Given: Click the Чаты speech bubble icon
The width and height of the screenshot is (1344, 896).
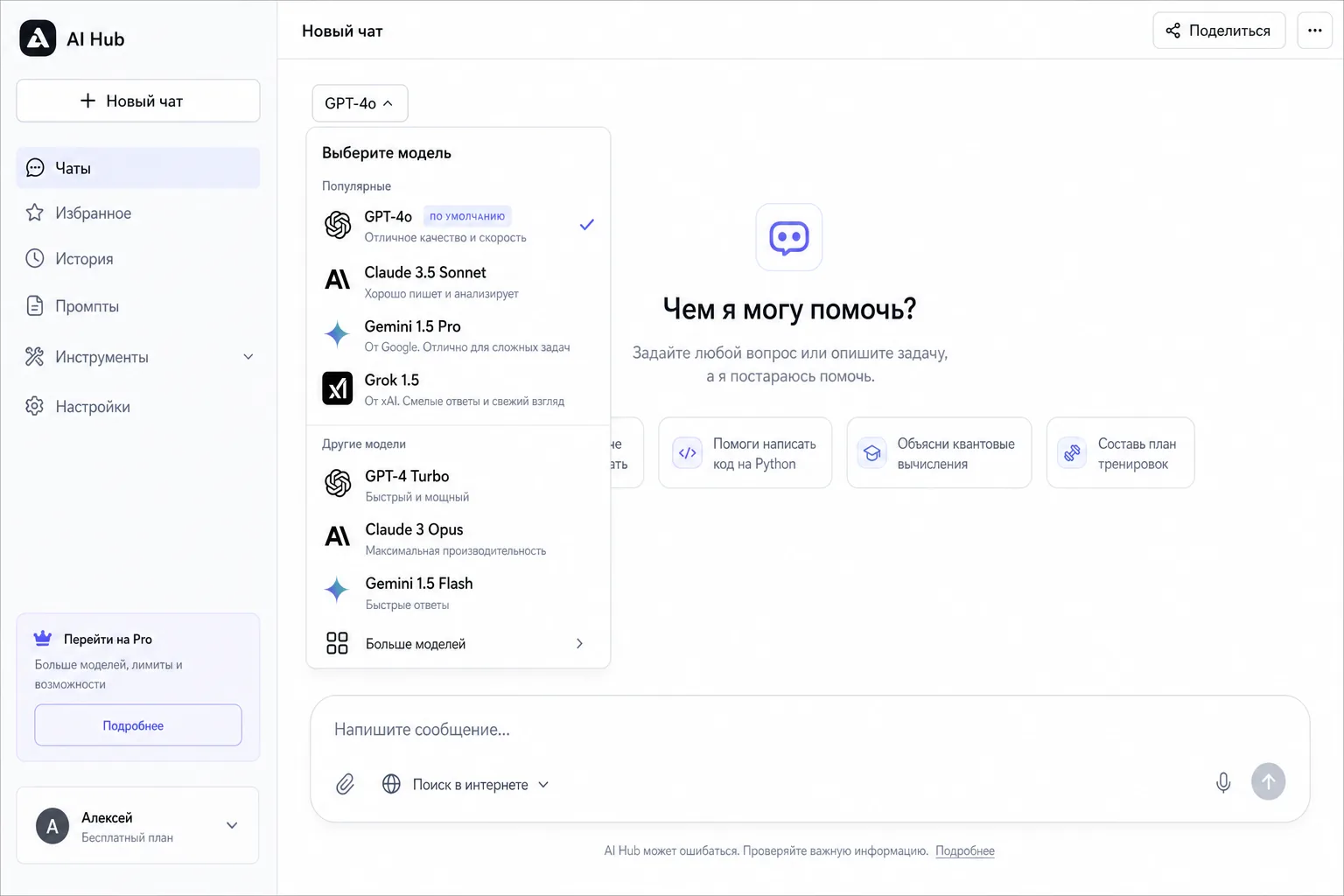Looking at the screenshot, I should click(35, 168).
